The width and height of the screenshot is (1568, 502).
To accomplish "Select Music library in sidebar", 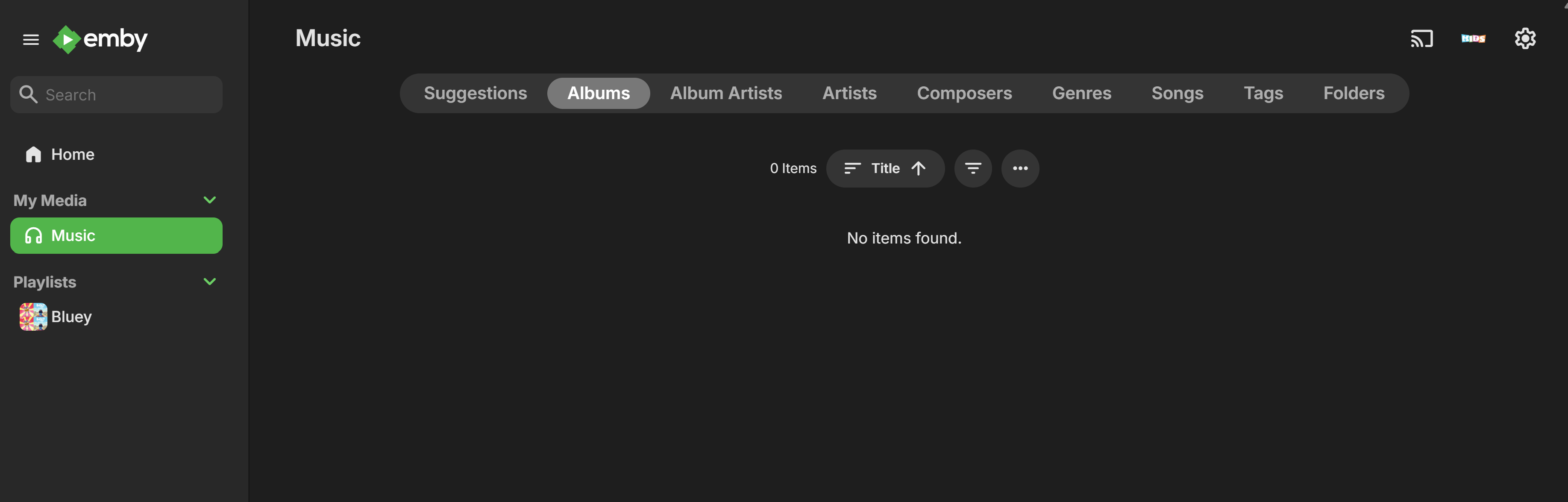I will (116, 235).
